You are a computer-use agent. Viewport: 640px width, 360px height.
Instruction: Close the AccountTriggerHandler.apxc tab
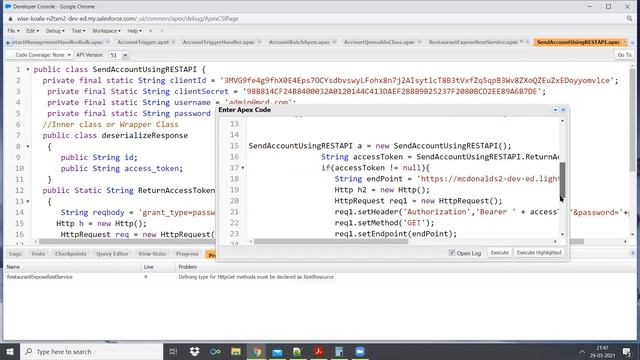click(x=259, y=42)
